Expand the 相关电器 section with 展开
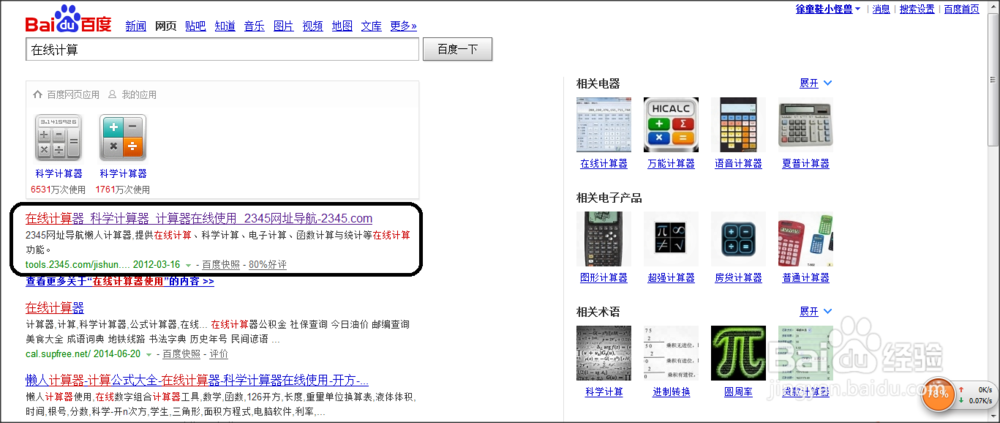 click(816, 83)
